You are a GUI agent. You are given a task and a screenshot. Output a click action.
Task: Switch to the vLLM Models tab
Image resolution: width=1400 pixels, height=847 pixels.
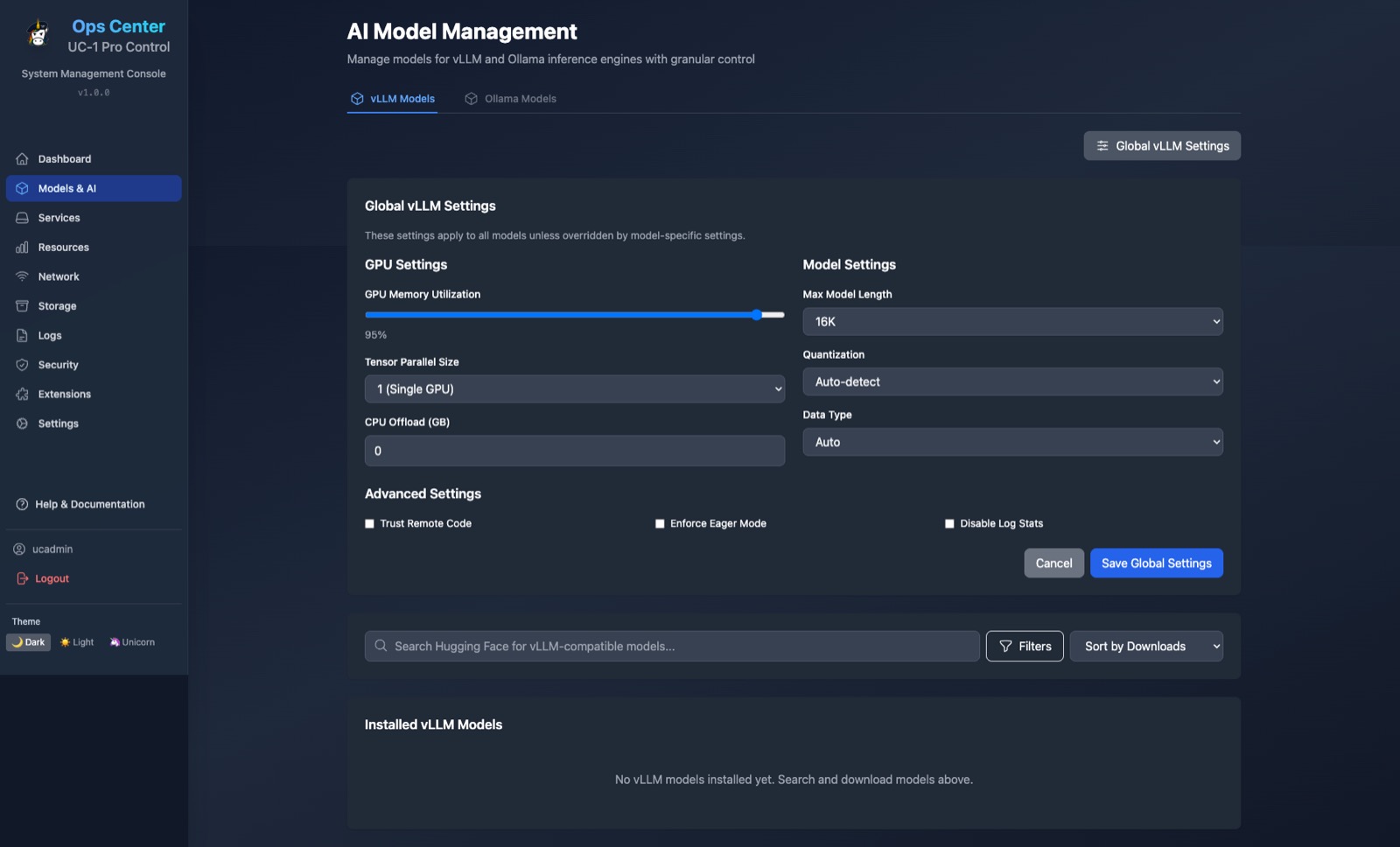coord(392,99)
